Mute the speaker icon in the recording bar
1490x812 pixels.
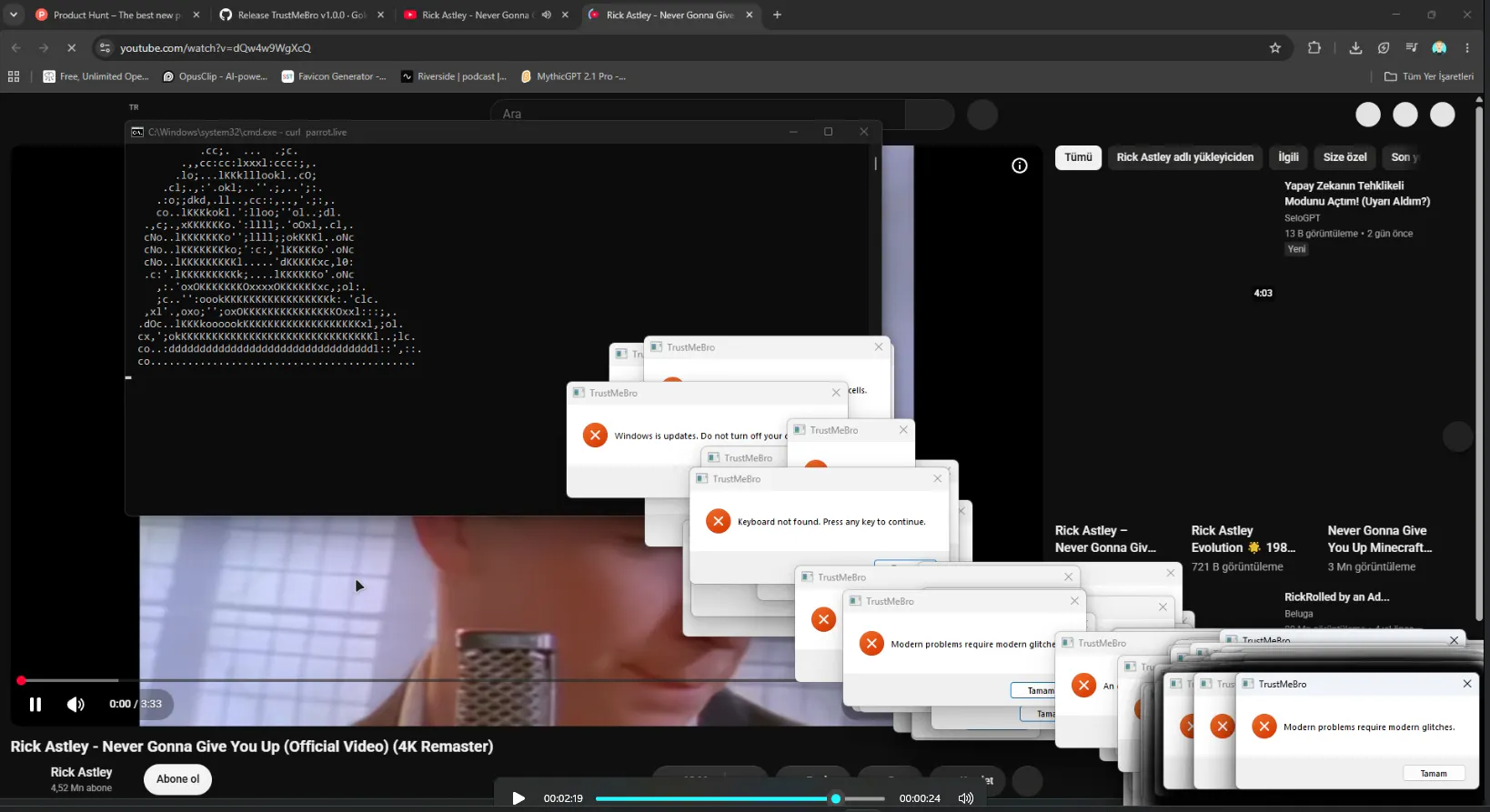(966, 798)
